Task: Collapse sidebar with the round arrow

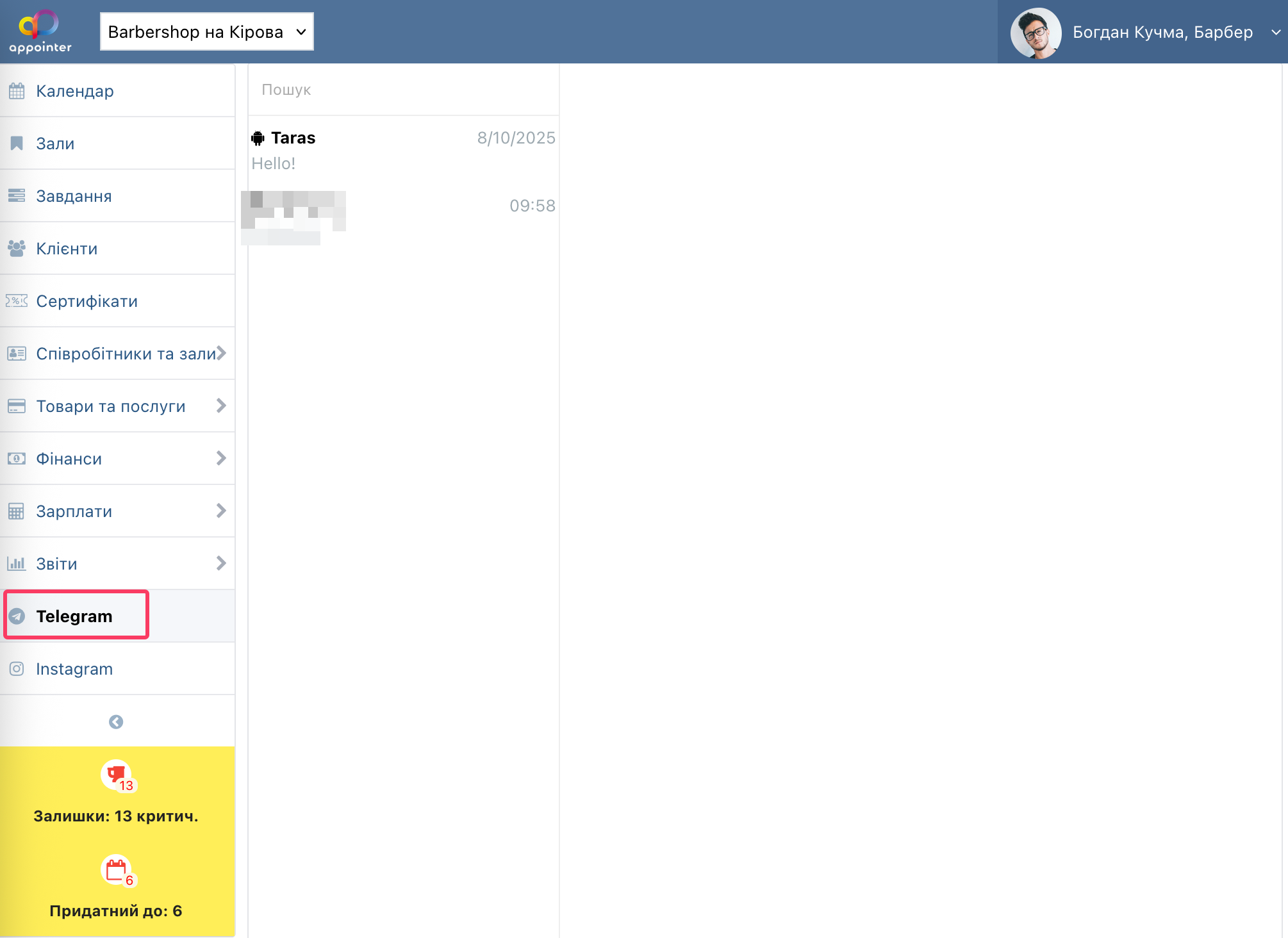Action: [x=116, y=722]
